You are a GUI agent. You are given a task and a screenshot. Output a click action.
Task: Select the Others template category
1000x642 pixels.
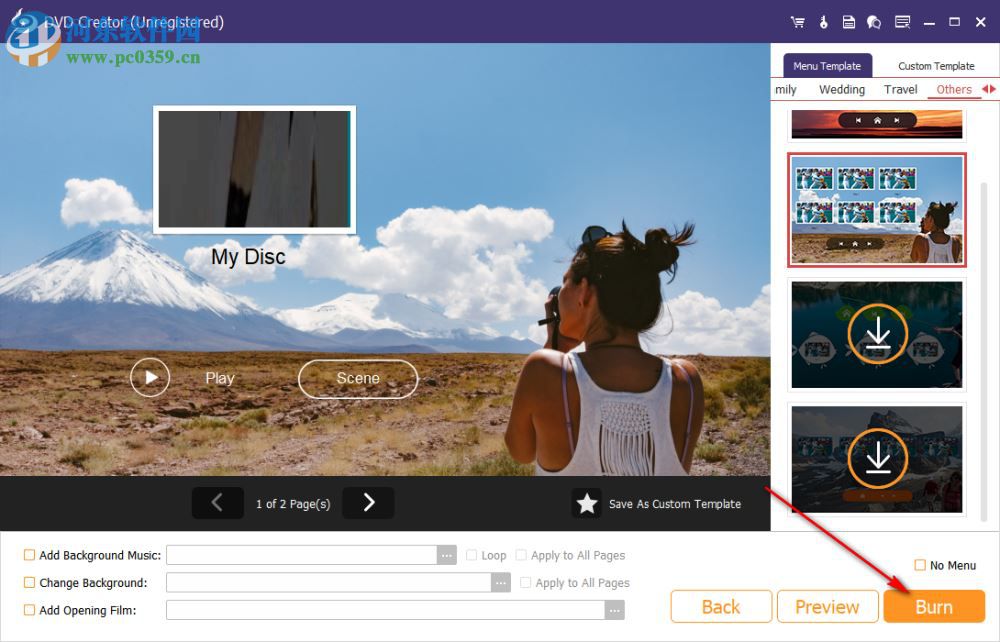(x=954, y=89)
